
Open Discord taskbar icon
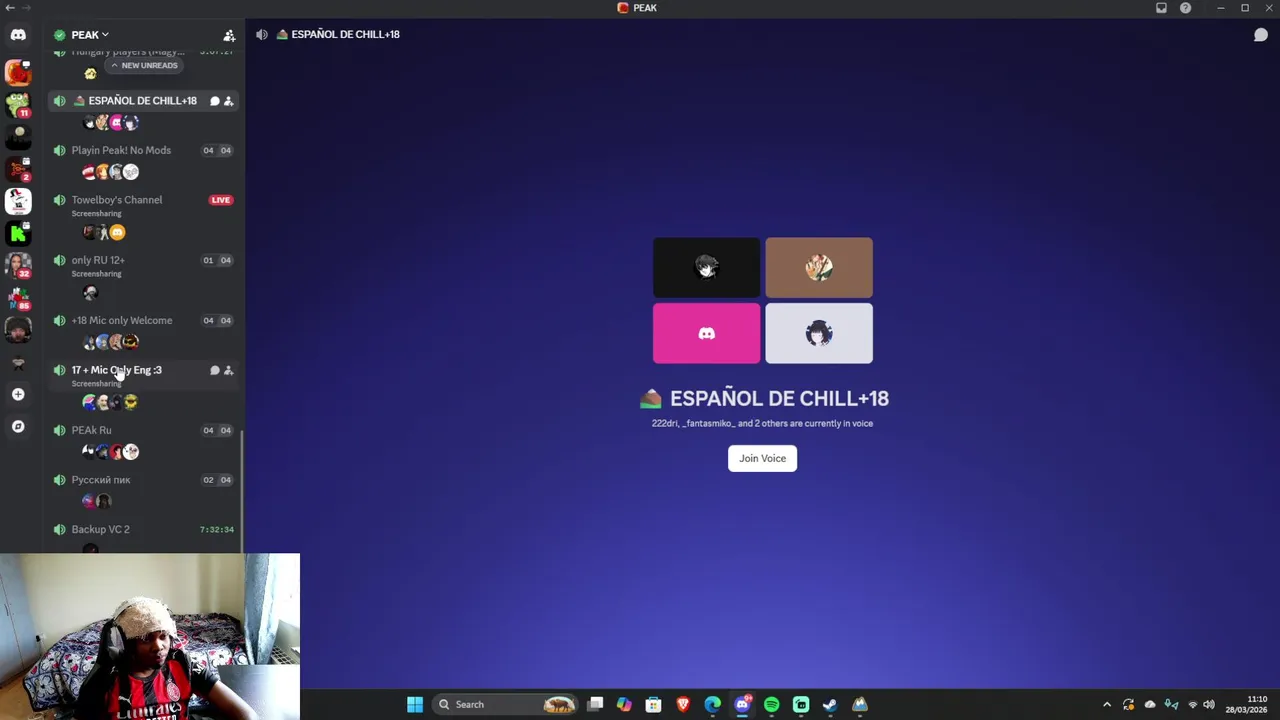click(742, 704)
